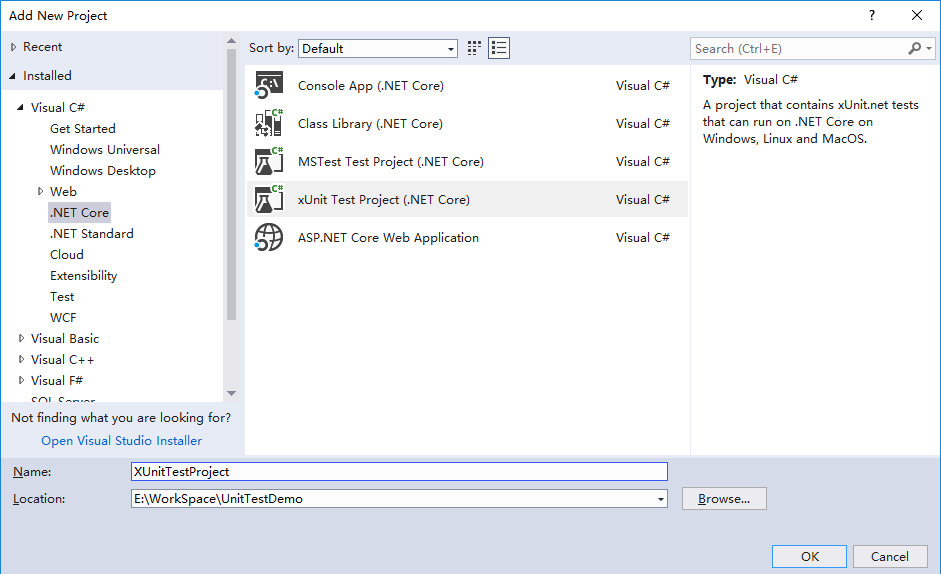The height and width of the screenshot is (574, 941).
Task: Select the Visual C# node label
Action: (x=58, y=107)
